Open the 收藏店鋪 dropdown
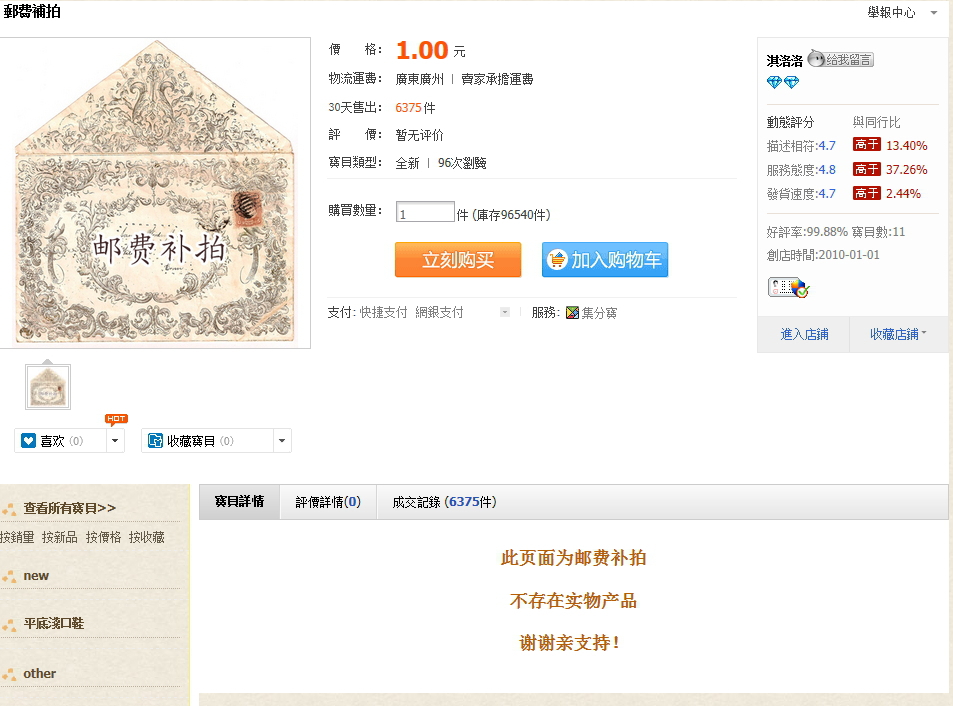This screenshot has width=953, height=706. pyautogui.click(x=898, y=334)
